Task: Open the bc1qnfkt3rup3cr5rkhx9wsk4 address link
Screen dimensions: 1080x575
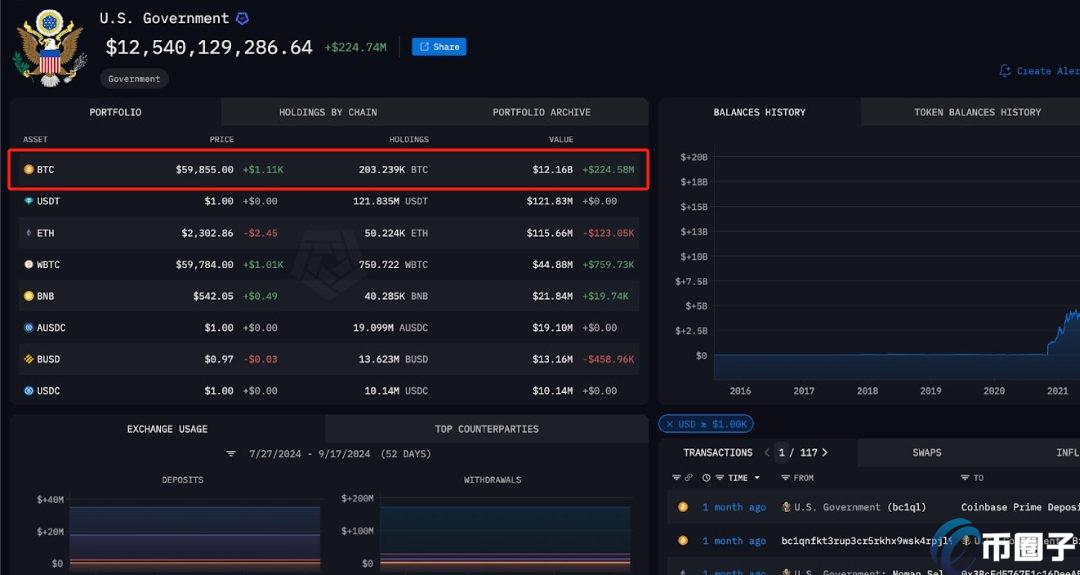Action: click(867, 541)
